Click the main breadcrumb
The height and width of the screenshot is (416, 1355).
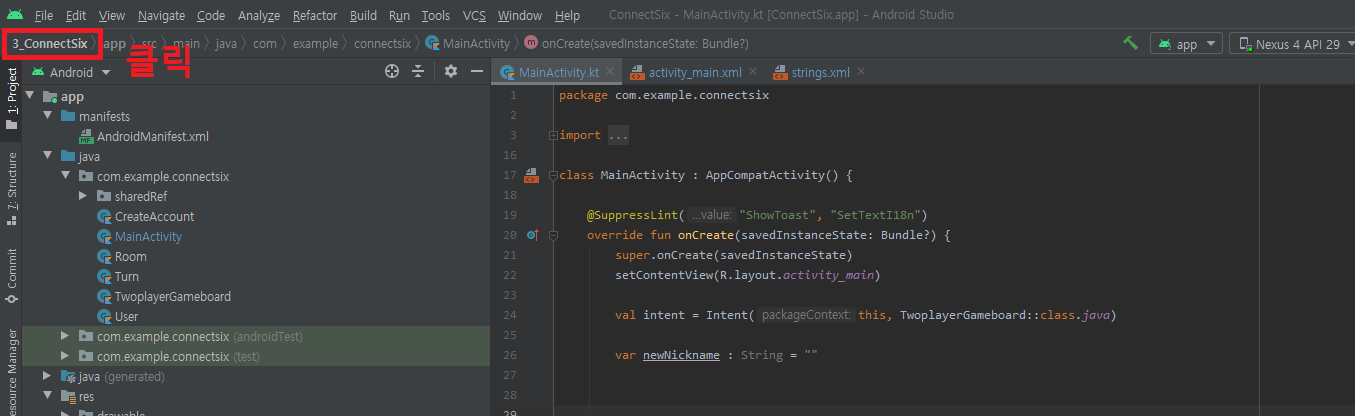point(186,44)
